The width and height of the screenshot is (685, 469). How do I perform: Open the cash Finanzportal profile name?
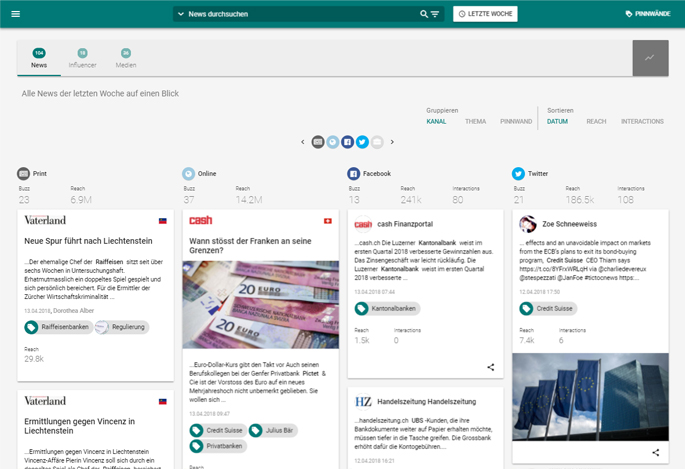(405, 224)
